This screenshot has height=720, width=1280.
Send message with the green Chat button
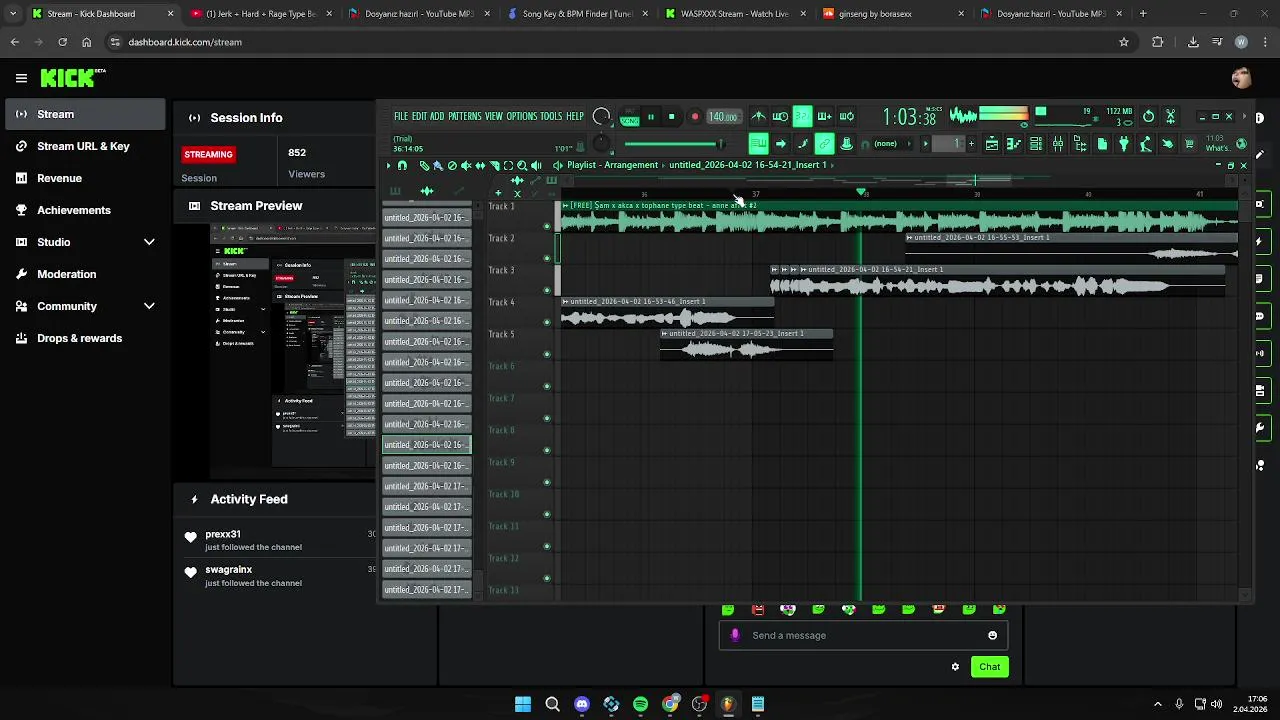coord(989,667)
